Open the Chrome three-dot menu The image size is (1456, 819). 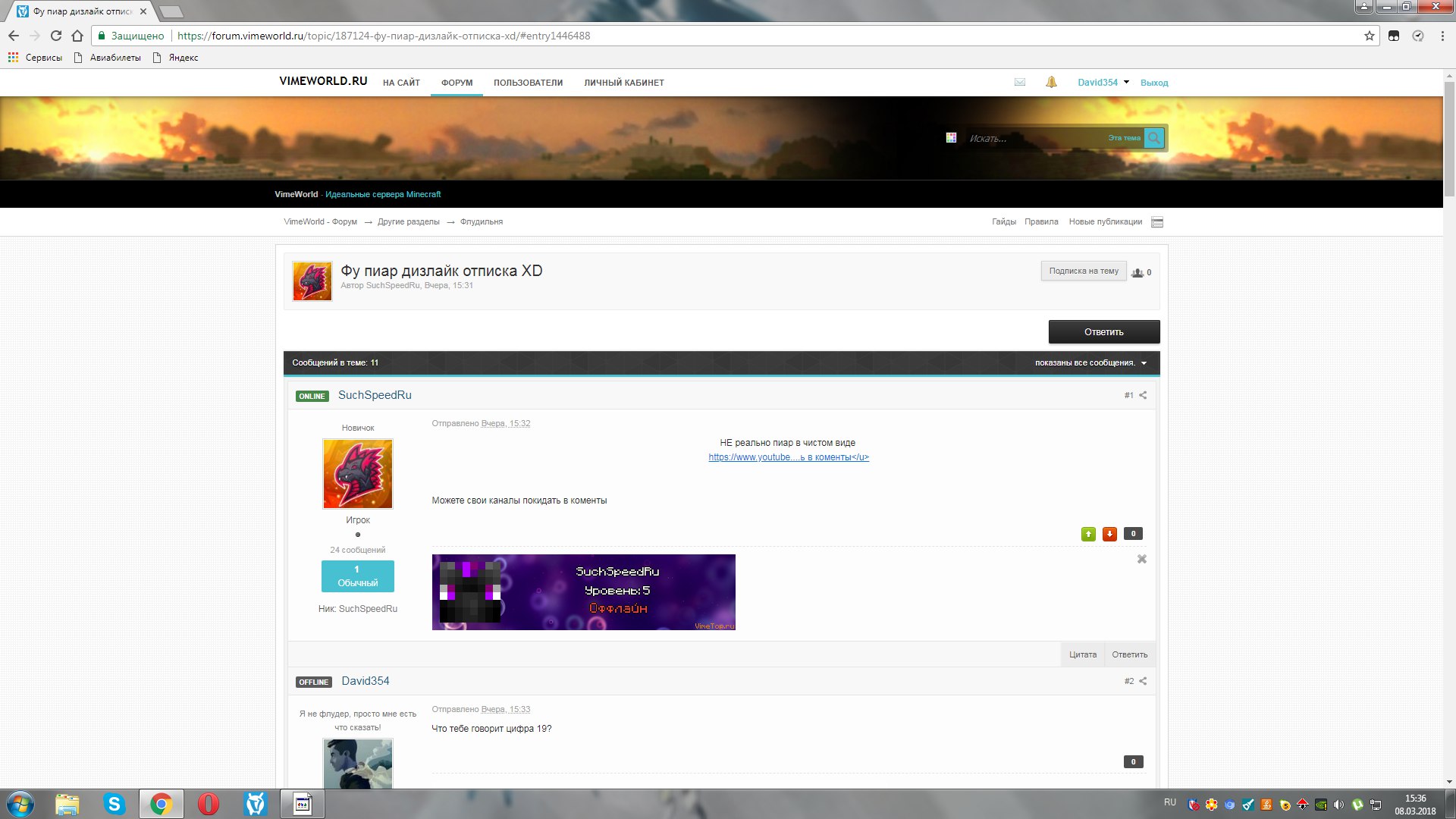click(x=1442, y=36)
